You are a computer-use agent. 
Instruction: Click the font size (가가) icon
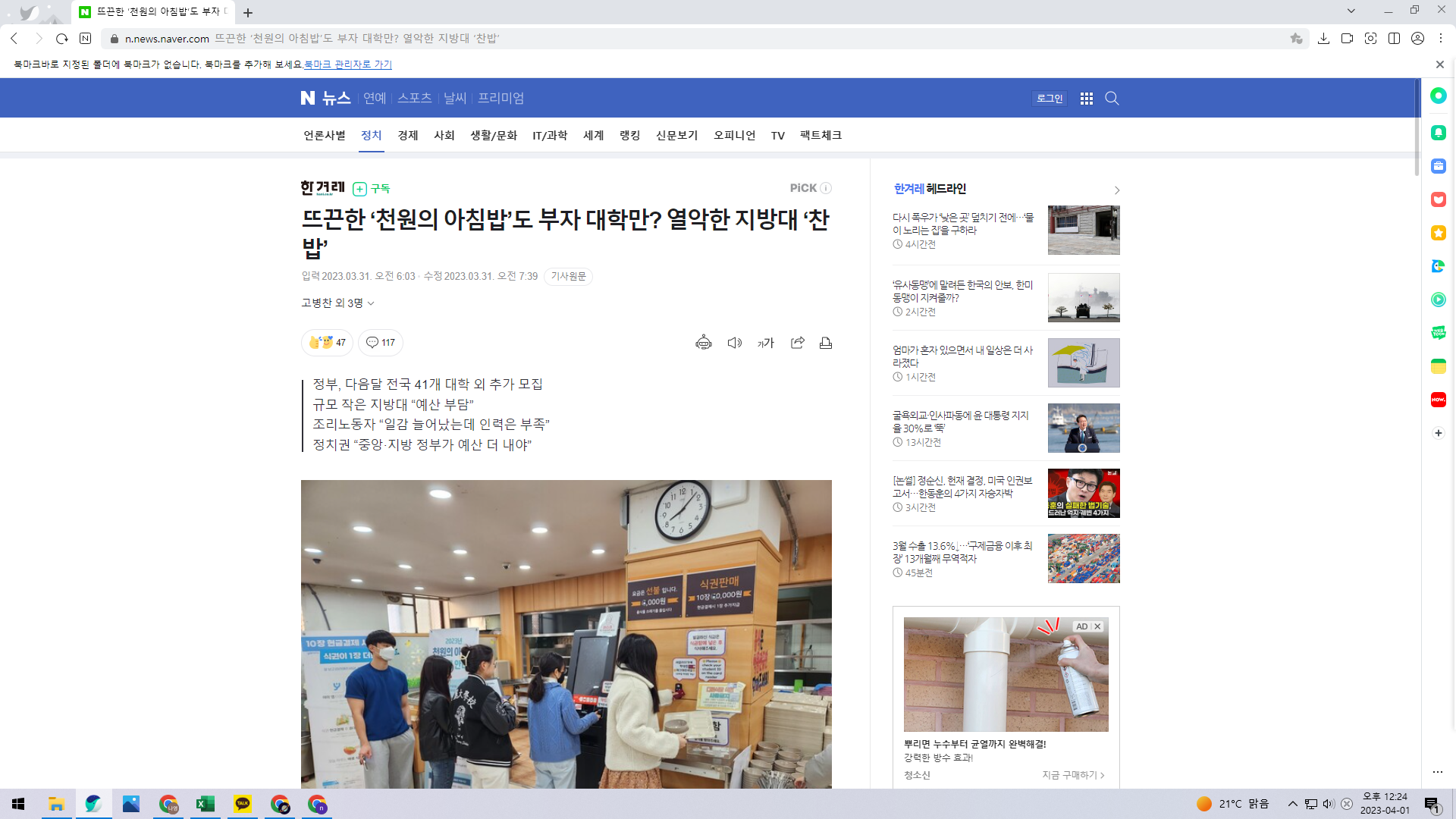coord(766,343)
